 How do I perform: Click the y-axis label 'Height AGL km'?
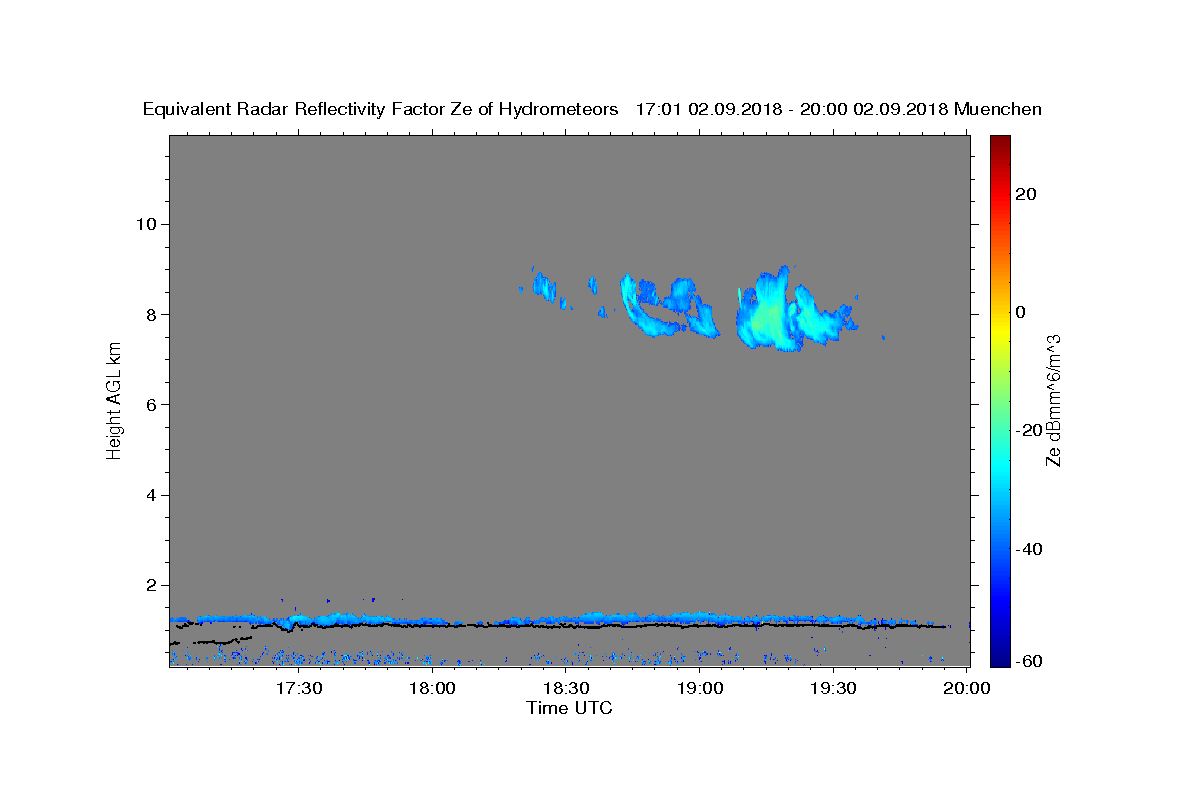tap(114, 401)
